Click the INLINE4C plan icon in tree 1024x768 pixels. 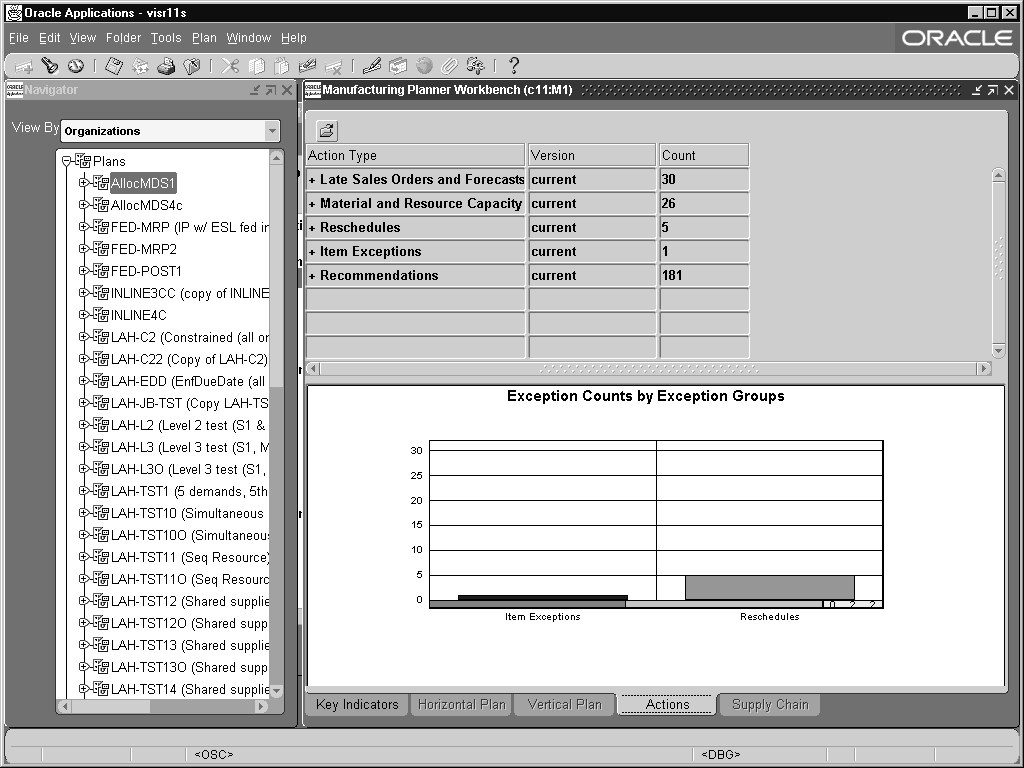click(x=101, y=314)
